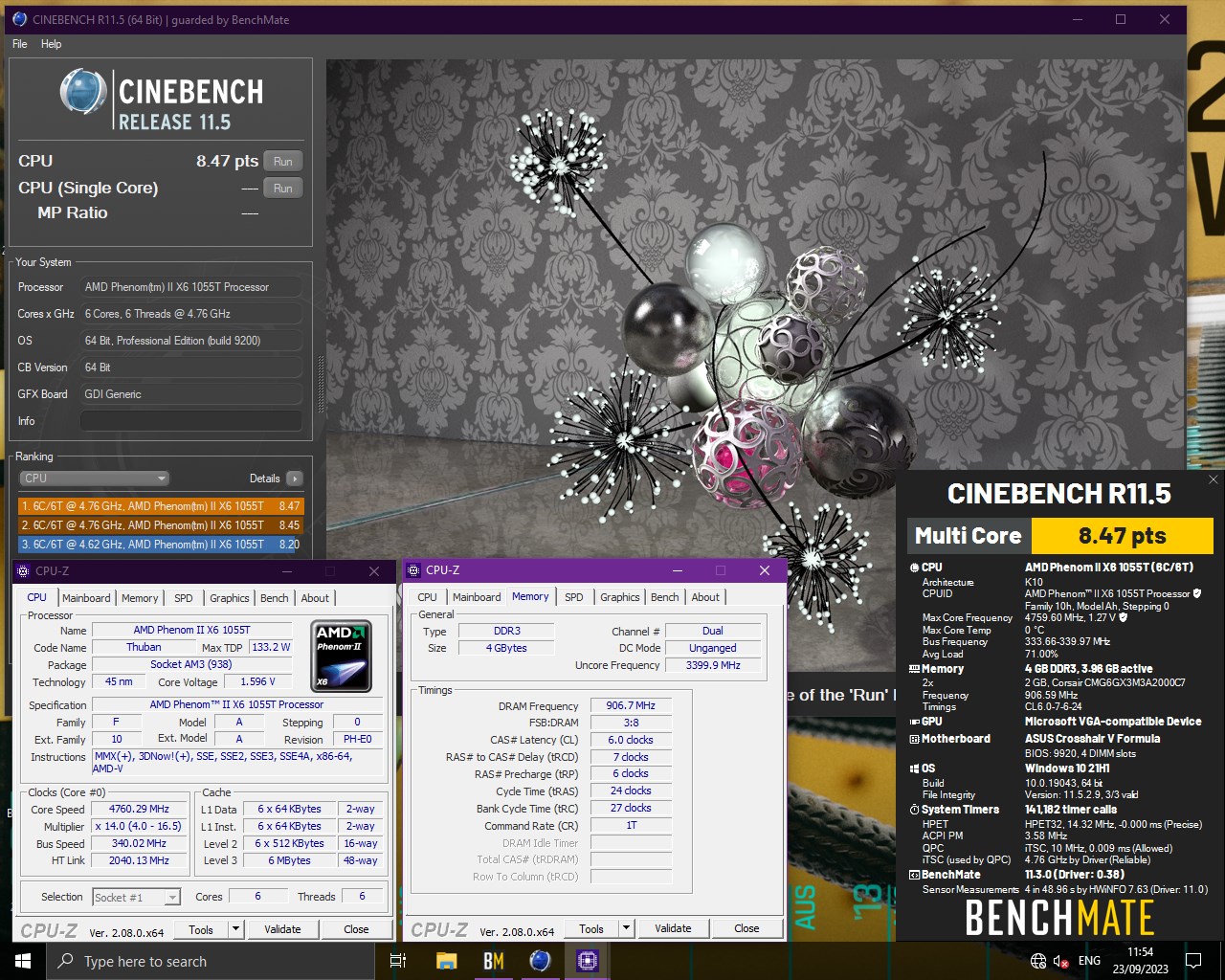Image resolution: width=1225 pixels, height=980 pixels.
Task: Click the Cinebench title bar app icon
Action: point(19,19)
